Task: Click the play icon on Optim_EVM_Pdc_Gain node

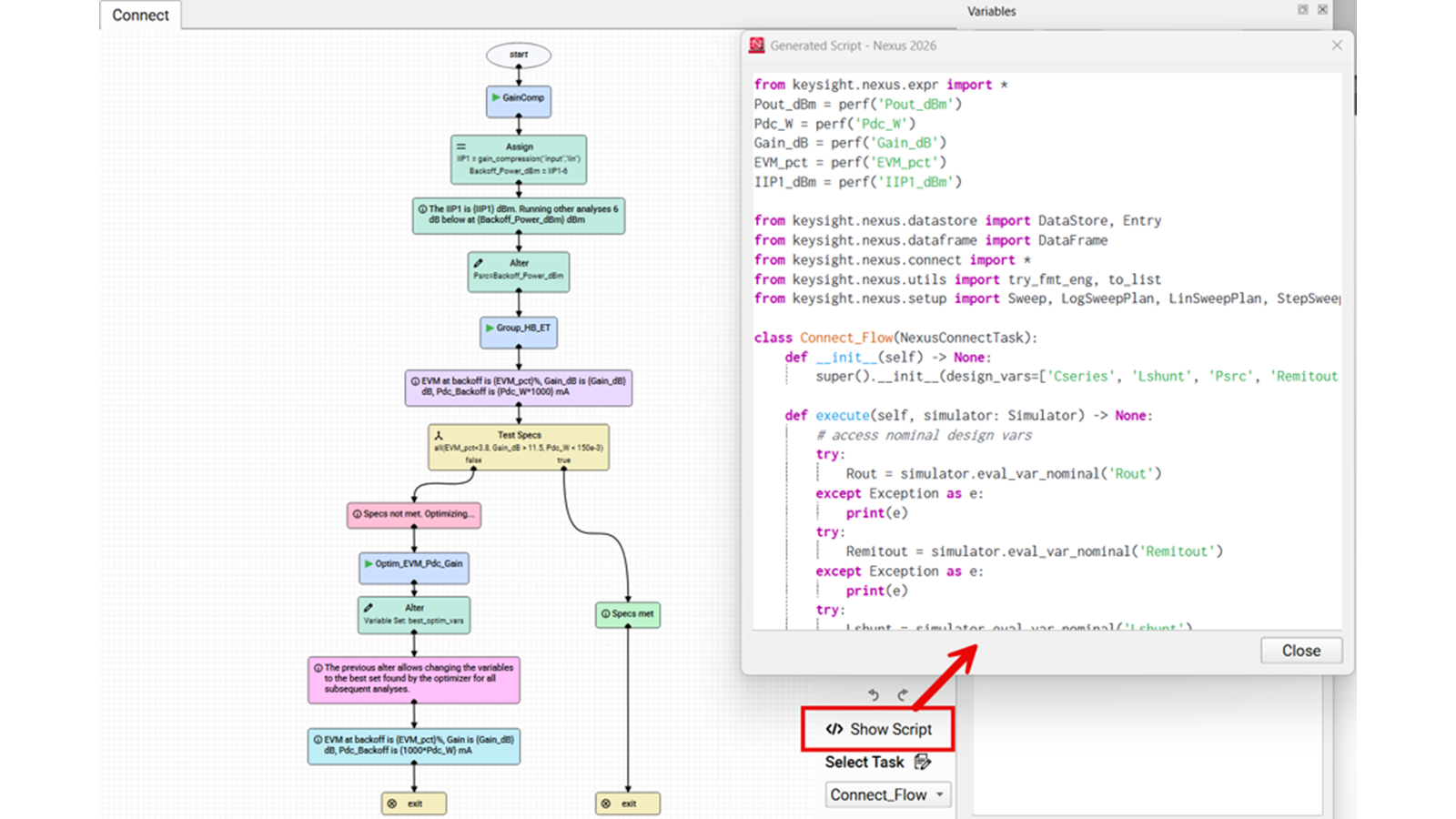Action: [369, 563]
